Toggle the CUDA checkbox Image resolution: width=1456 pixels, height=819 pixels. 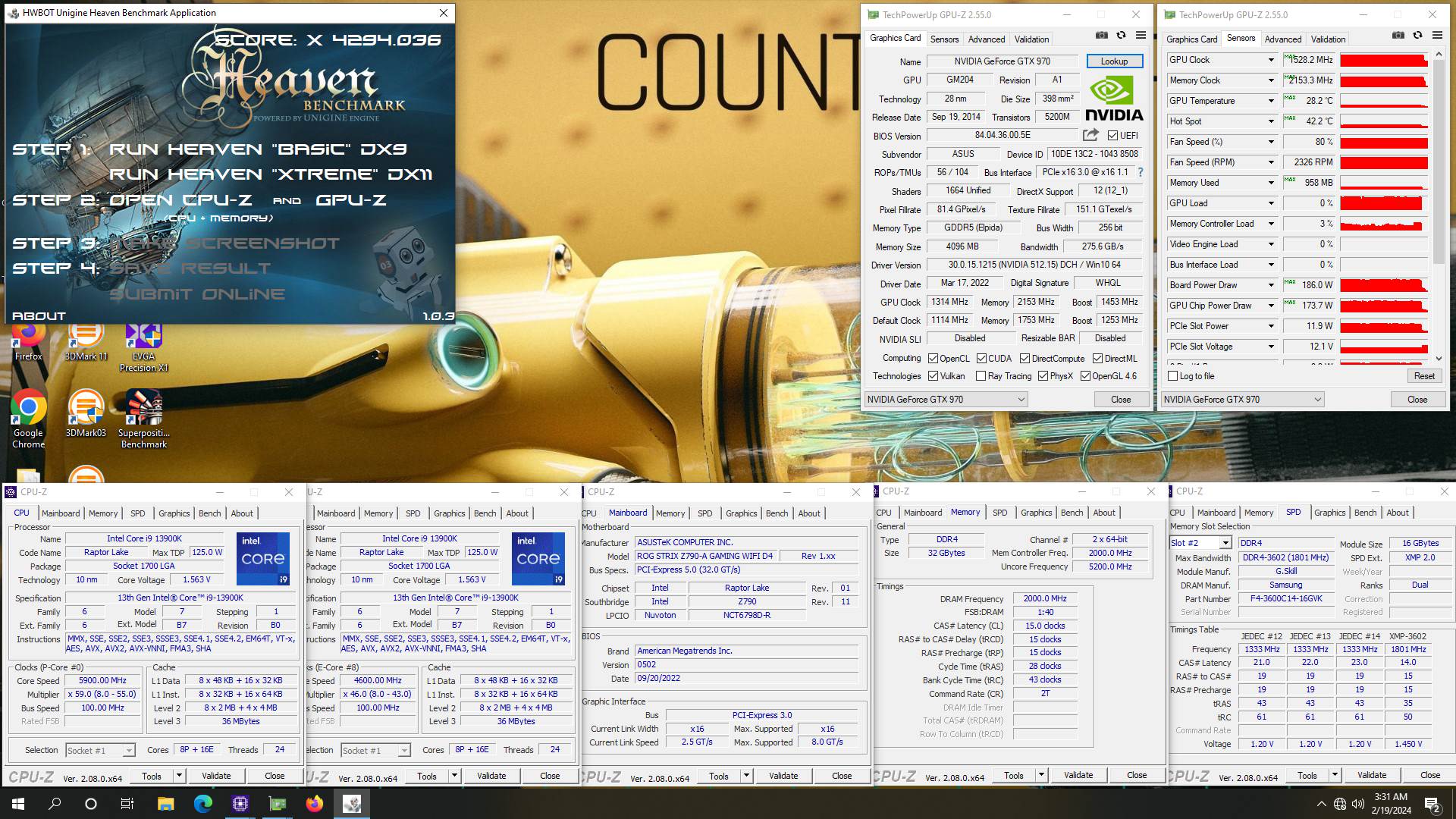click(x=981, y=359)
